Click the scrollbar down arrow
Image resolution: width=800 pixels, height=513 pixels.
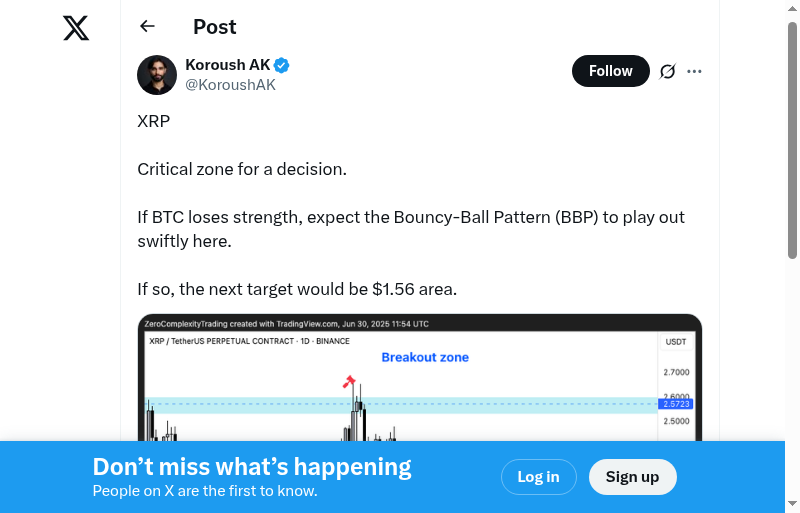click(x=792, y=503)
